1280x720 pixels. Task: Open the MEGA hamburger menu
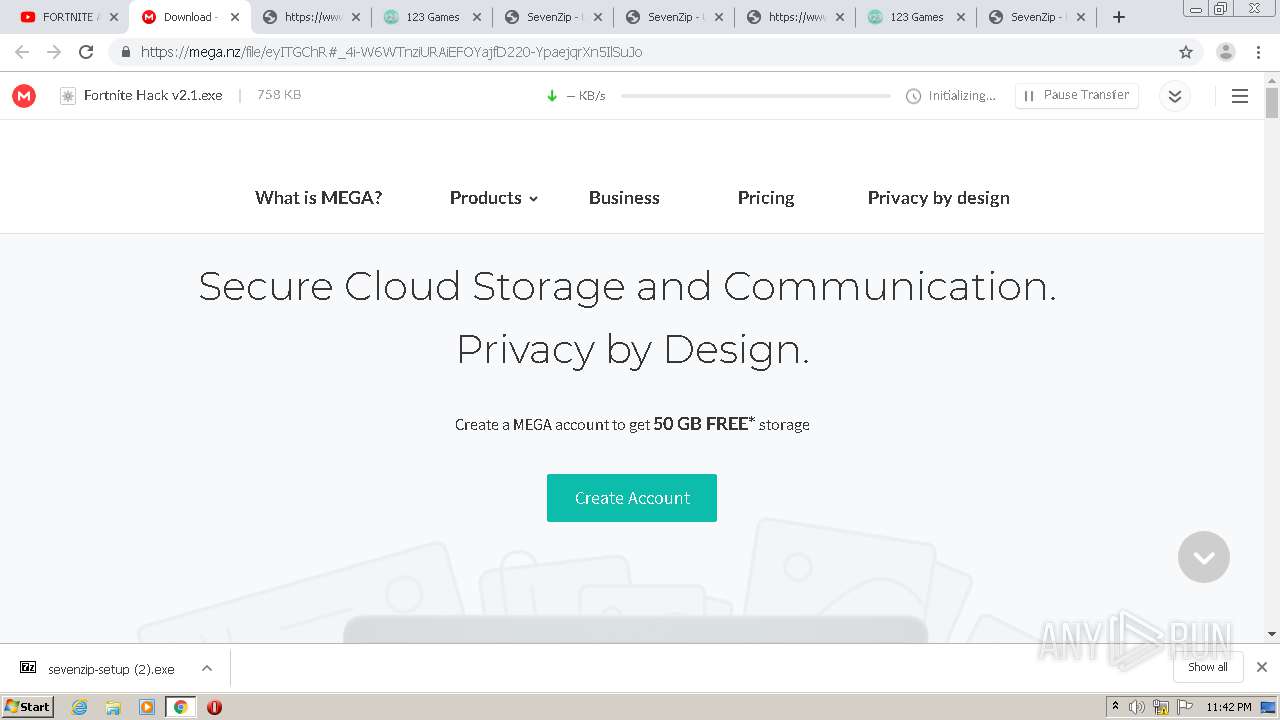pyautogui.click(x=1240, y=96)
